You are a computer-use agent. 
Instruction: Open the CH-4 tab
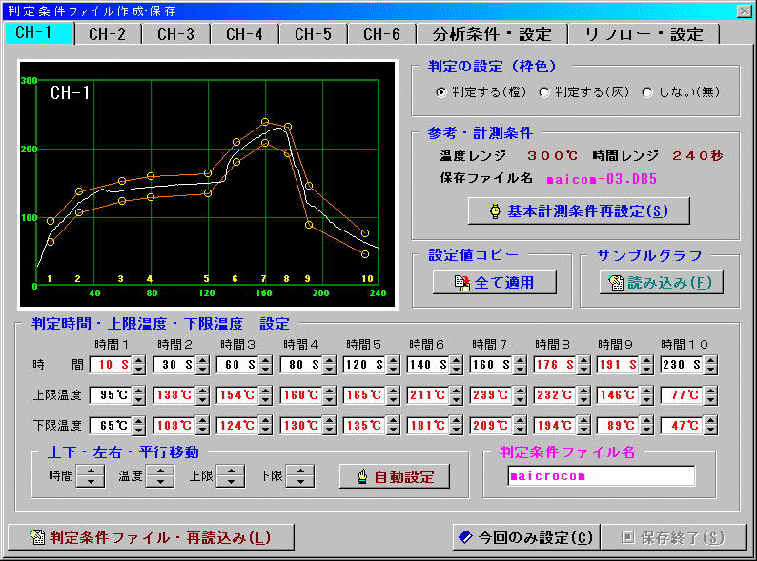(x=244, y=34)
